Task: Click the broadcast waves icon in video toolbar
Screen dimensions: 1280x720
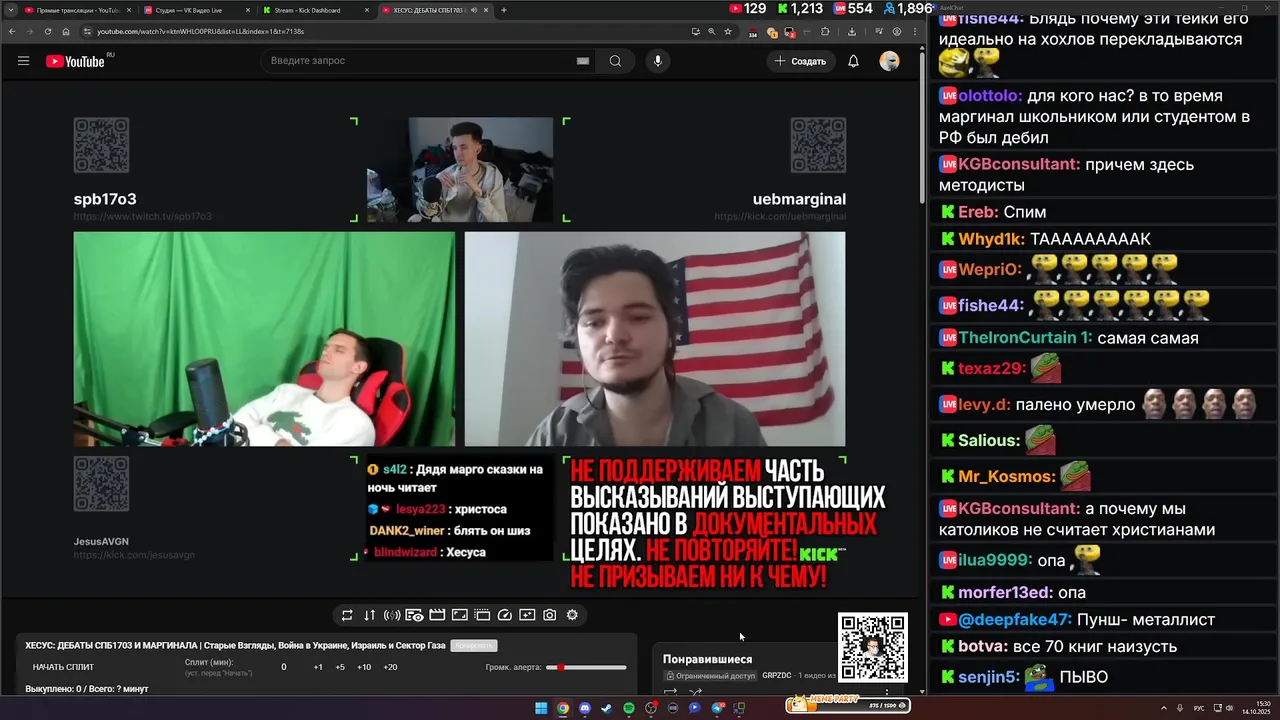Action: (392, 615)
